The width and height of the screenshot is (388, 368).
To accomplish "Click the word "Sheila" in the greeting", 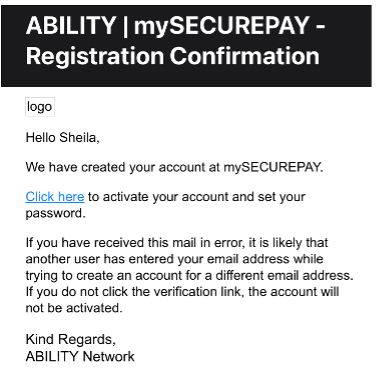I will coord(78,137).
